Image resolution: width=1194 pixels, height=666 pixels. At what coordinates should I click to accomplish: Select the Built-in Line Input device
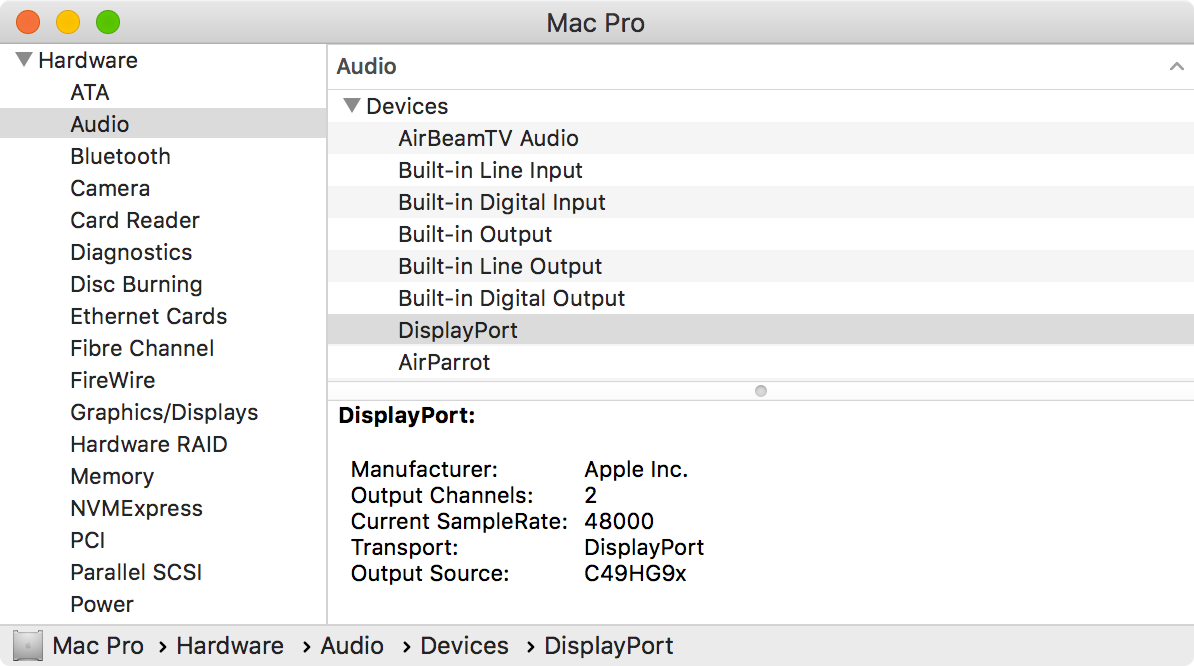coord(761,170)
